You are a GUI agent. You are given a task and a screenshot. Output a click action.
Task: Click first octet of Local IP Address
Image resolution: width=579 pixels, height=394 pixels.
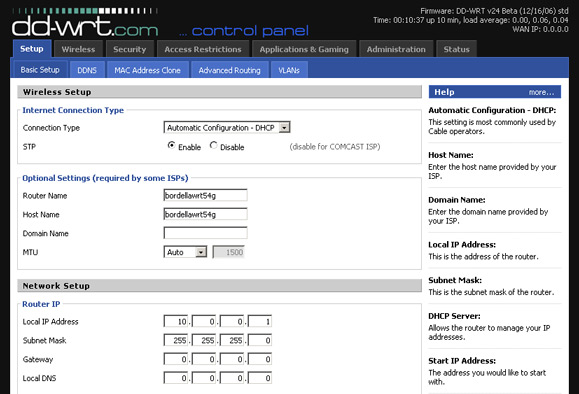[x=176, y=321]
